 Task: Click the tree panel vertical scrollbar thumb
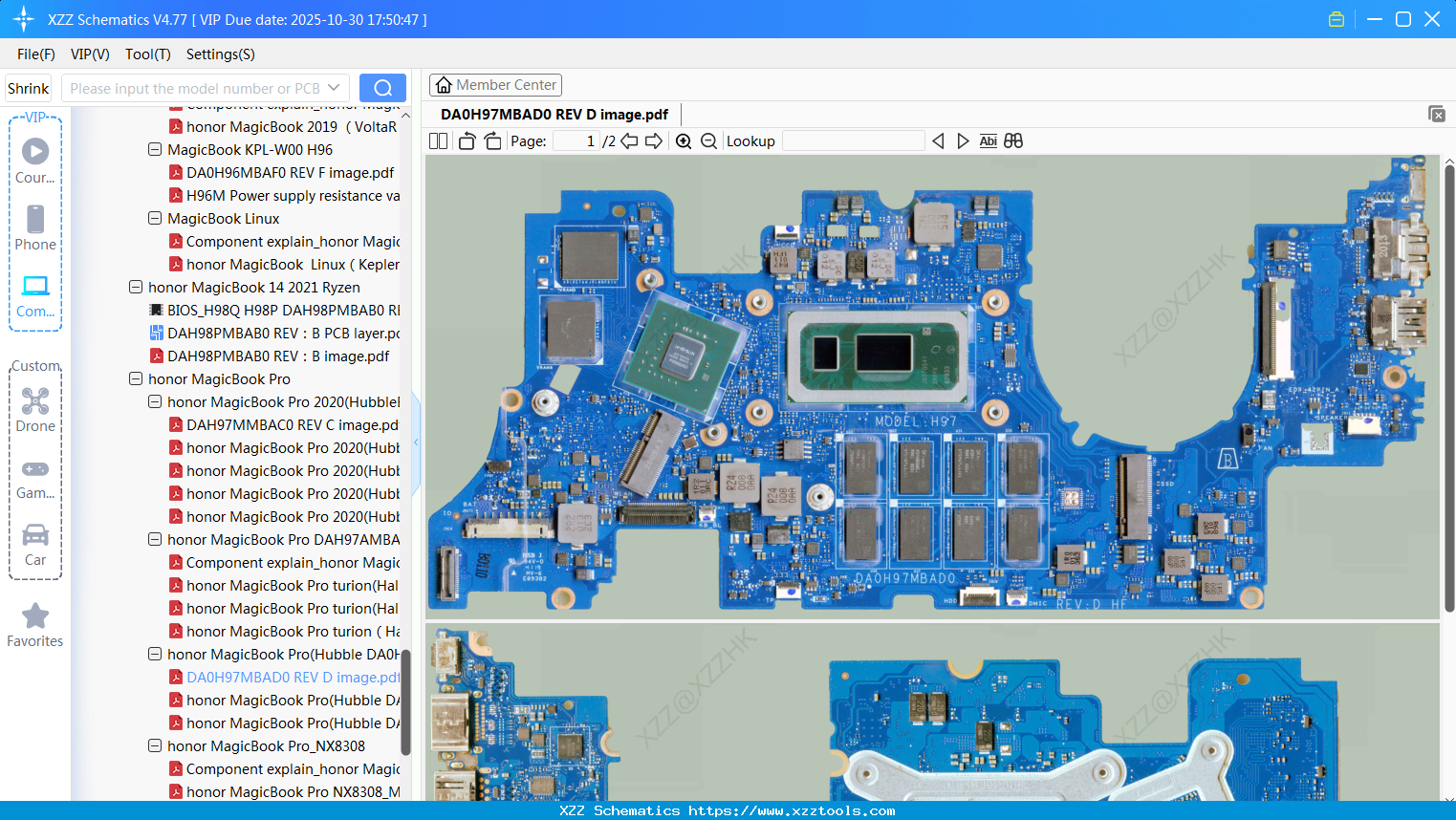click(x=405, y=702)
